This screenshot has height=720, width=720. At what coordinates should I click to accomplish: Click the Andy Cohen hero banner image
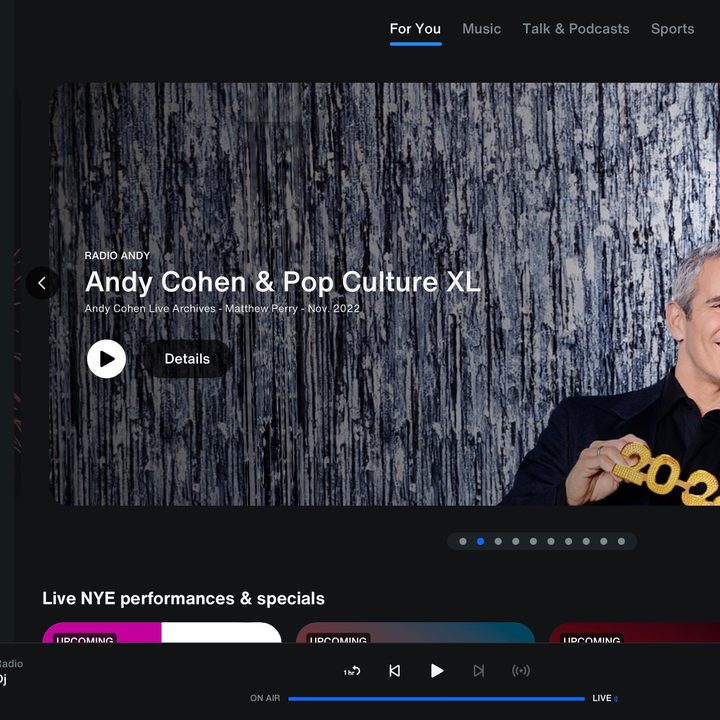click(x=384, y=294)
